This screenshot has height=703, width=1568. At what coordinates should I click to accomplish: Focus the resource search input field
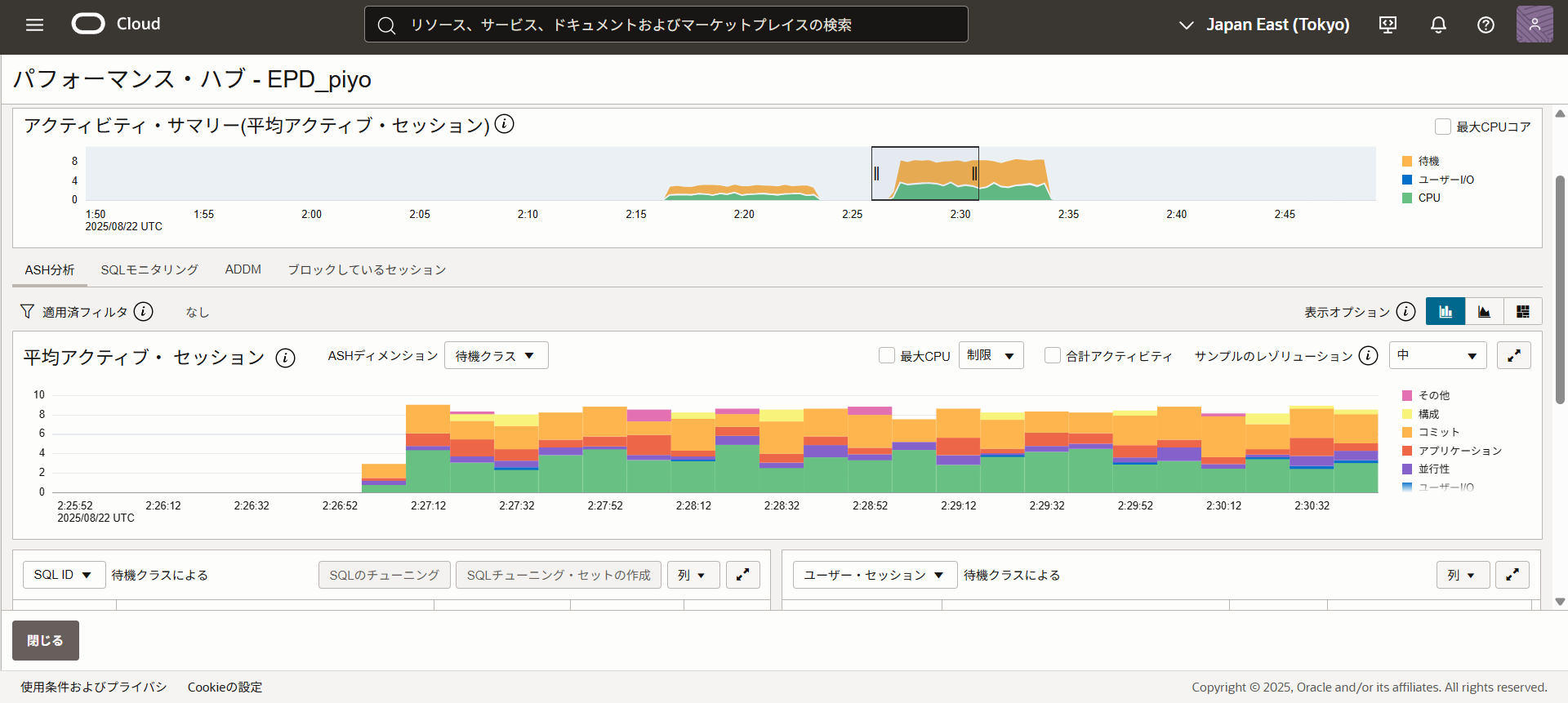(x=666, y=24)
